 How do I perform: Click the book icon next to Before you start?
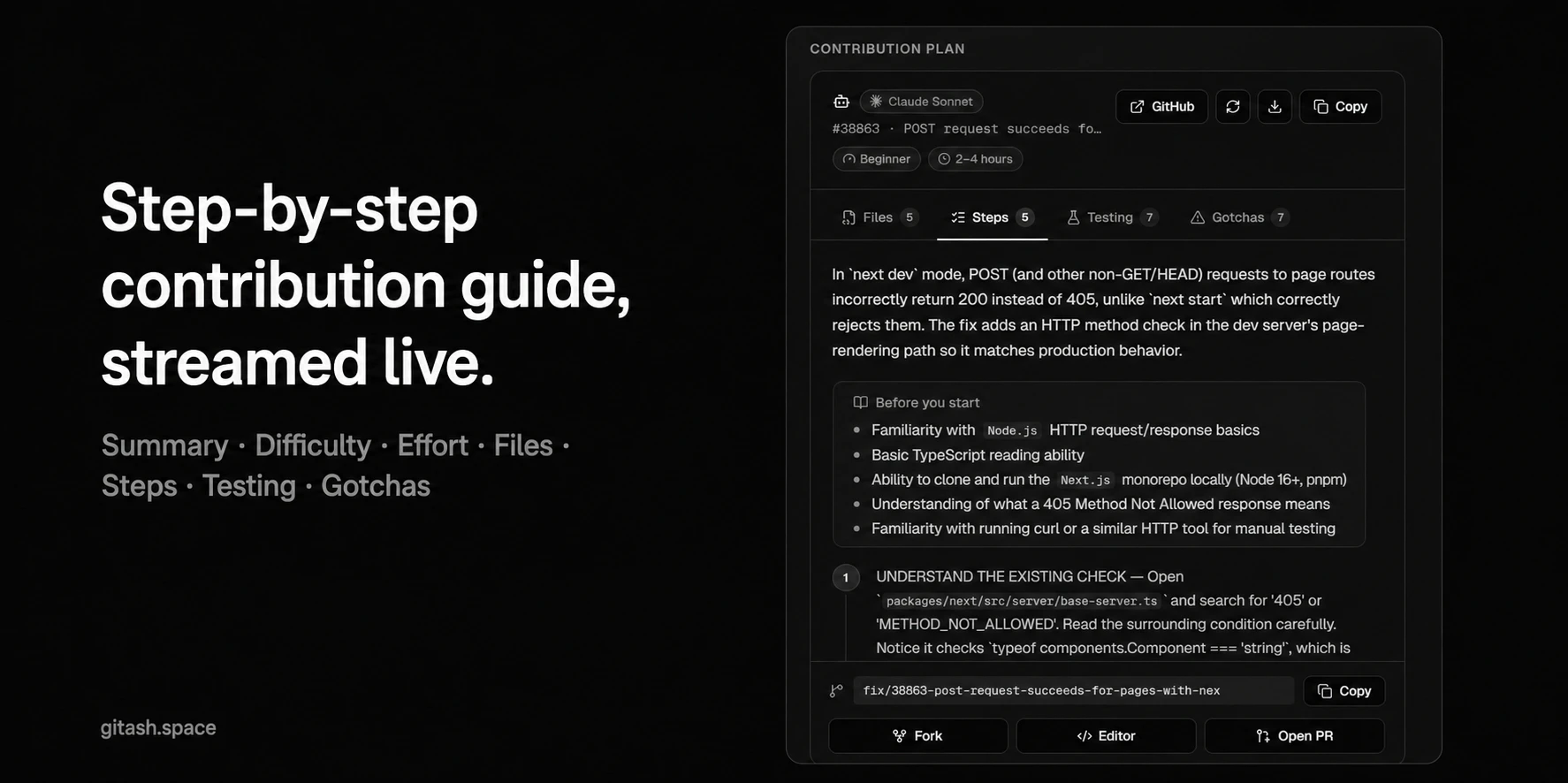pos(860,402)
